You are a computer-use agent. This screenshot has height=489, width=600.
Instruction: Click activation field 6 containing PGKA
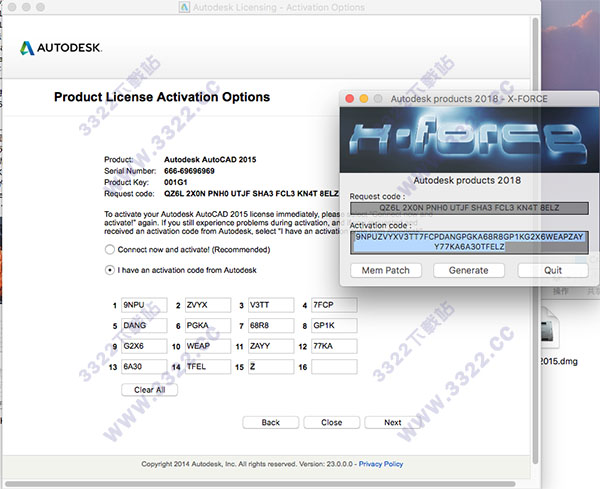pos(208,326)
